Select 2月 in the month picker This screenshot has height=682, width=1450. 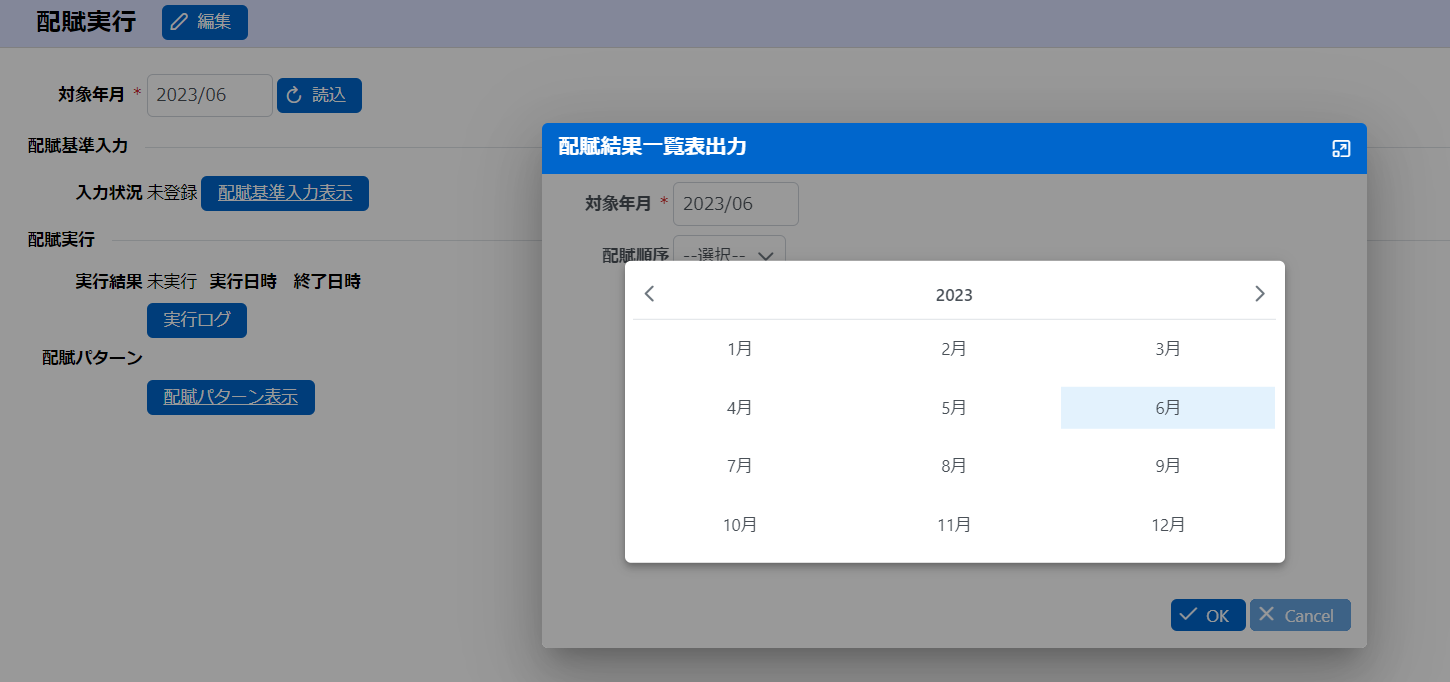[954, 349]
